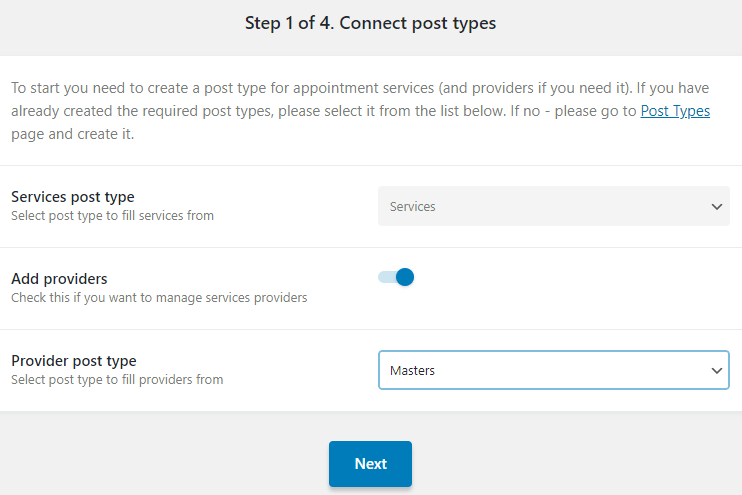Select the Step 1 of 4 heading
Screen dimensions: 742x495
point(371,23)
